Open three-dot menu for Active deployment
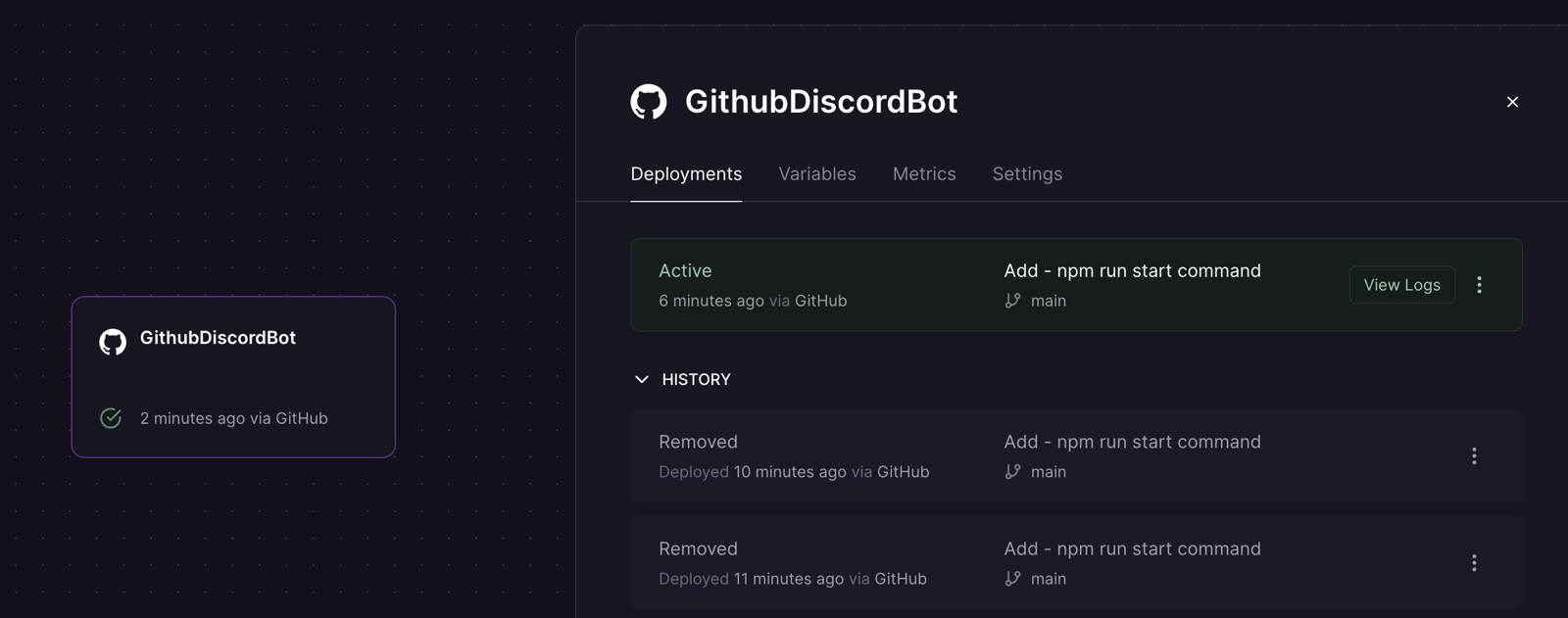The width and height of the screenshot is (1568, 618). (x=1479, y=285)
